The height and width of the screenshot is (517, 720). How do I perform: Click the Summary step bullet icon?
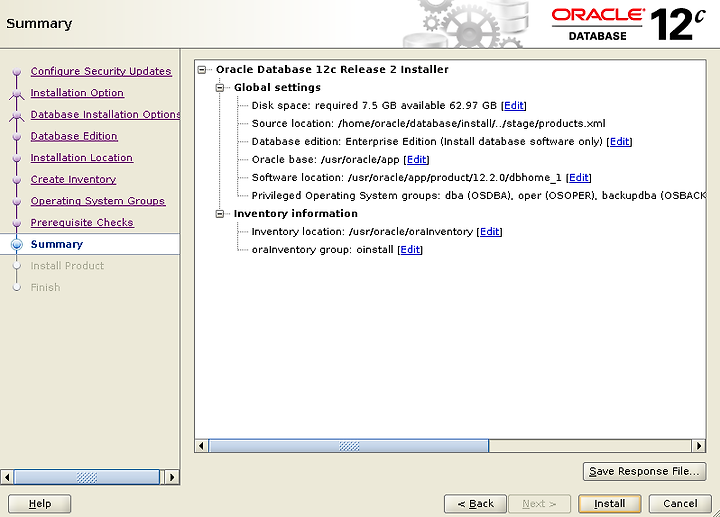point(17,244)
